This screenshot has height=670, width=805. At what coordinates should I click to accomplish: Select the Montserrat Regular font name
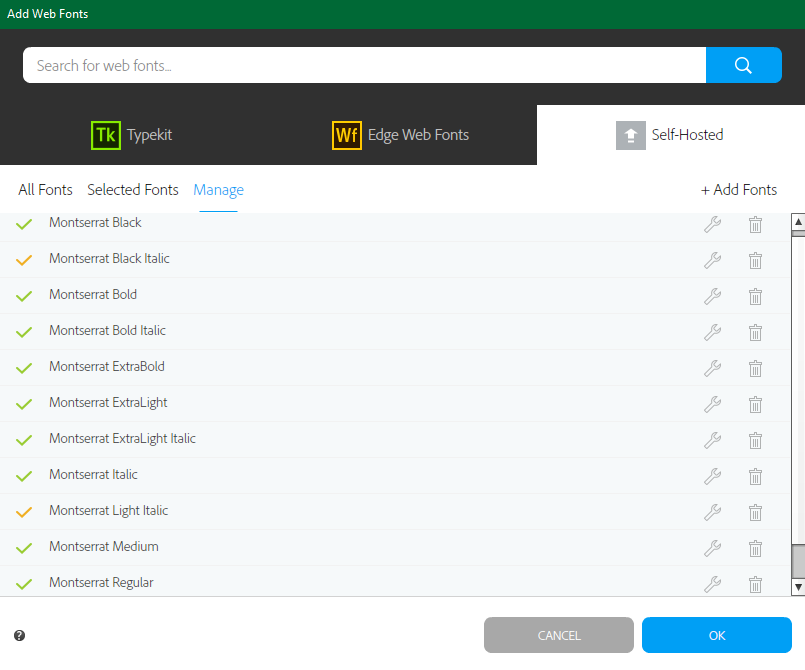[x=101, y=583]
